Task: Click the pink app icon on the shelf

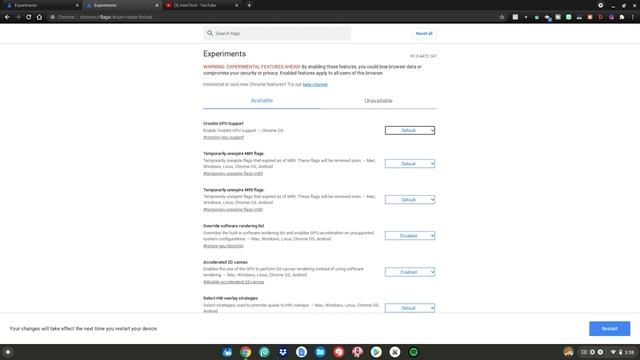Action: click(358, 352)
